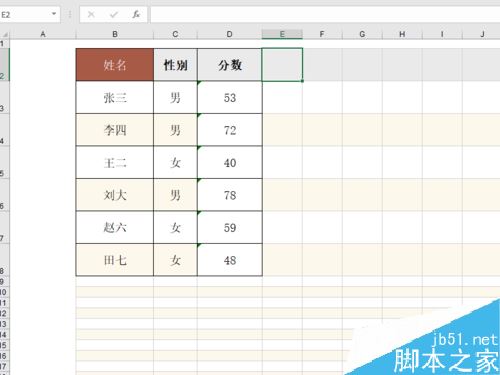Select column E header
Screen dimensions: 500x375
(282, 34)
